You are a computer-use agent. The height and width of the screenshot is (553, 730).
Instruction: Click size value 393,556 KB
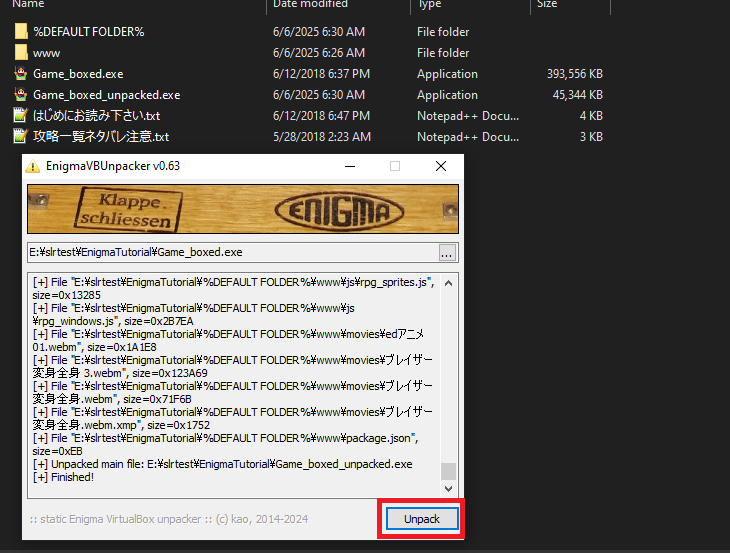click(575, 74)
